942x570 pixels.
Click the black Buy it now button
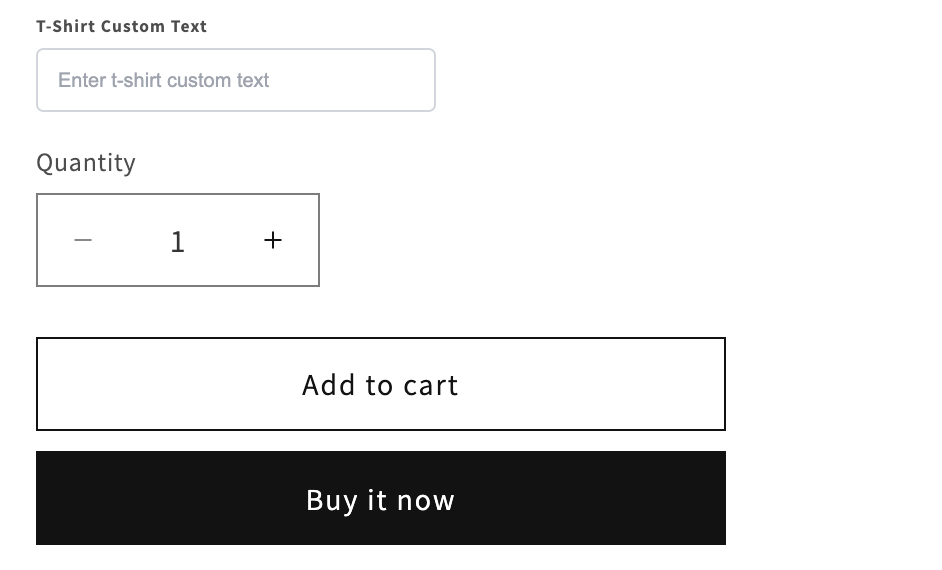[x=380, y=498]
